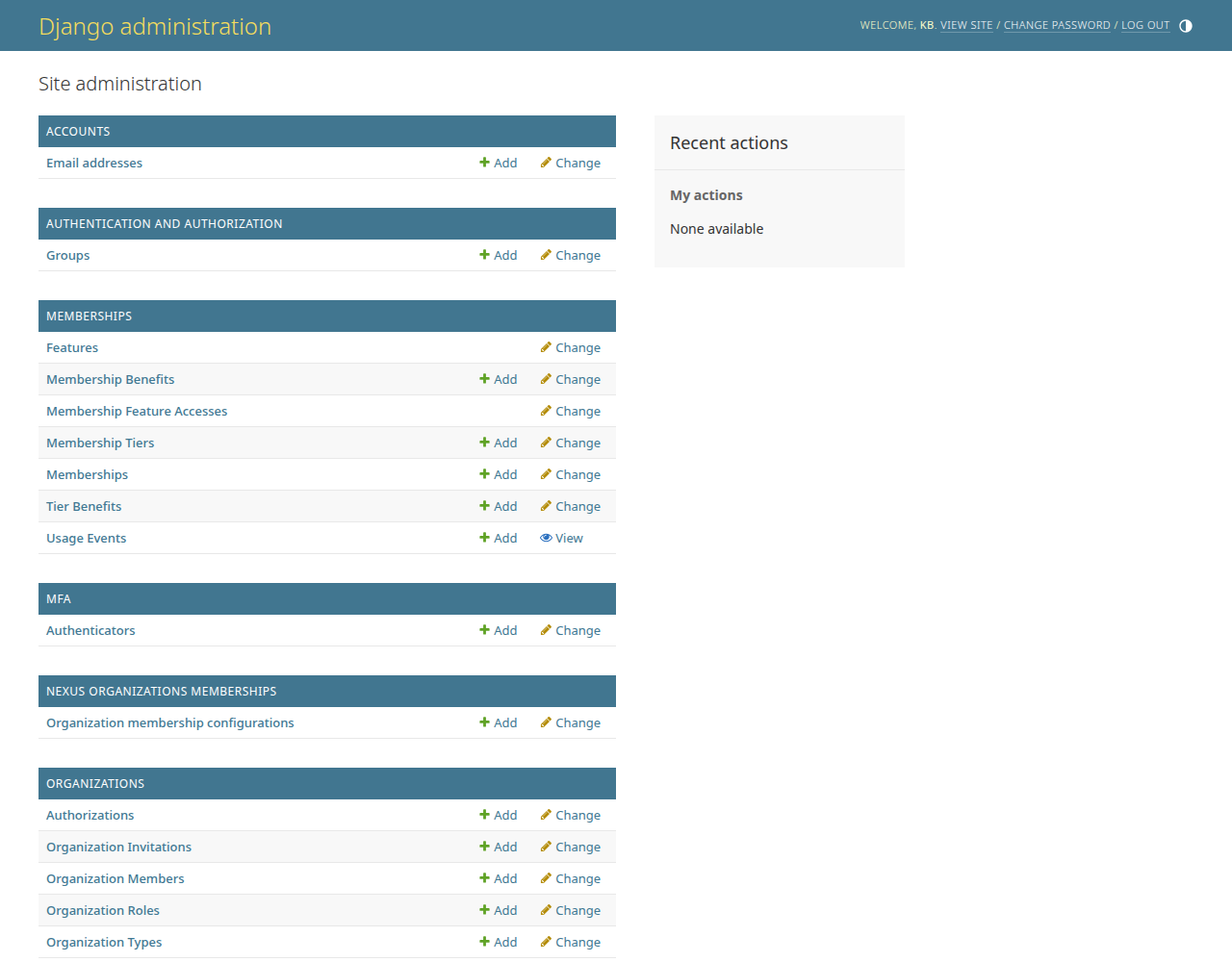Add a Membership Tier
1232x962 pixels.
coord(499,443)
